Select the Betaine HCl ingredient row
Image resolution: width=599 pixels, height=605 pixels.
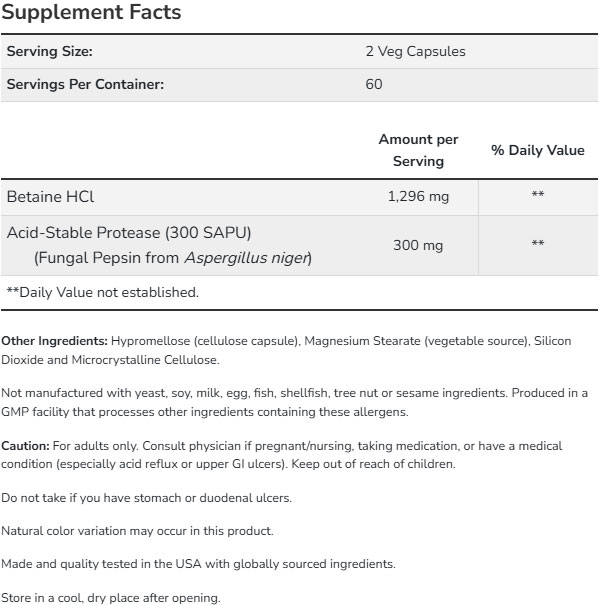tap(300, 197)
